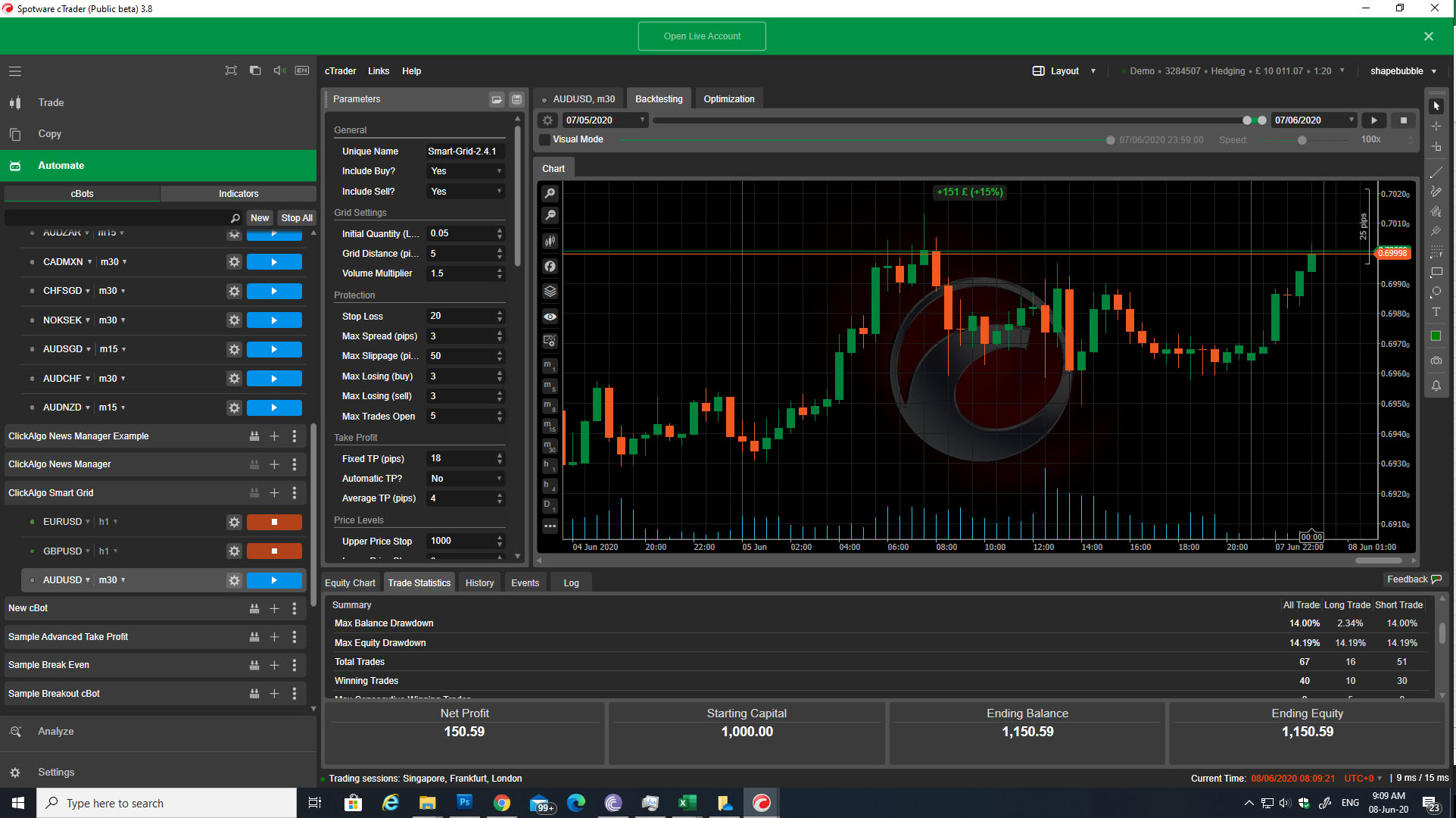Open the Include Buy? dropdown
The height and width of the screenshot is (818, 1456).
(466, 171)
